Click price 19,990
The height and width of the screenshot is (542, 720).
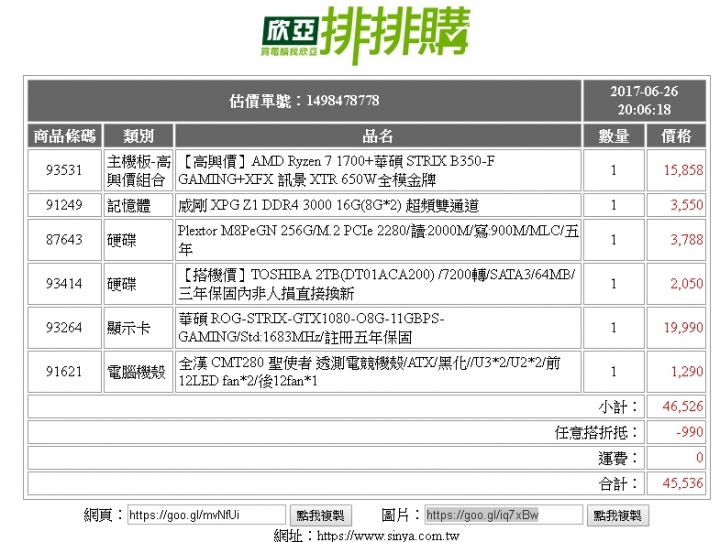click(x=683, y=327)
